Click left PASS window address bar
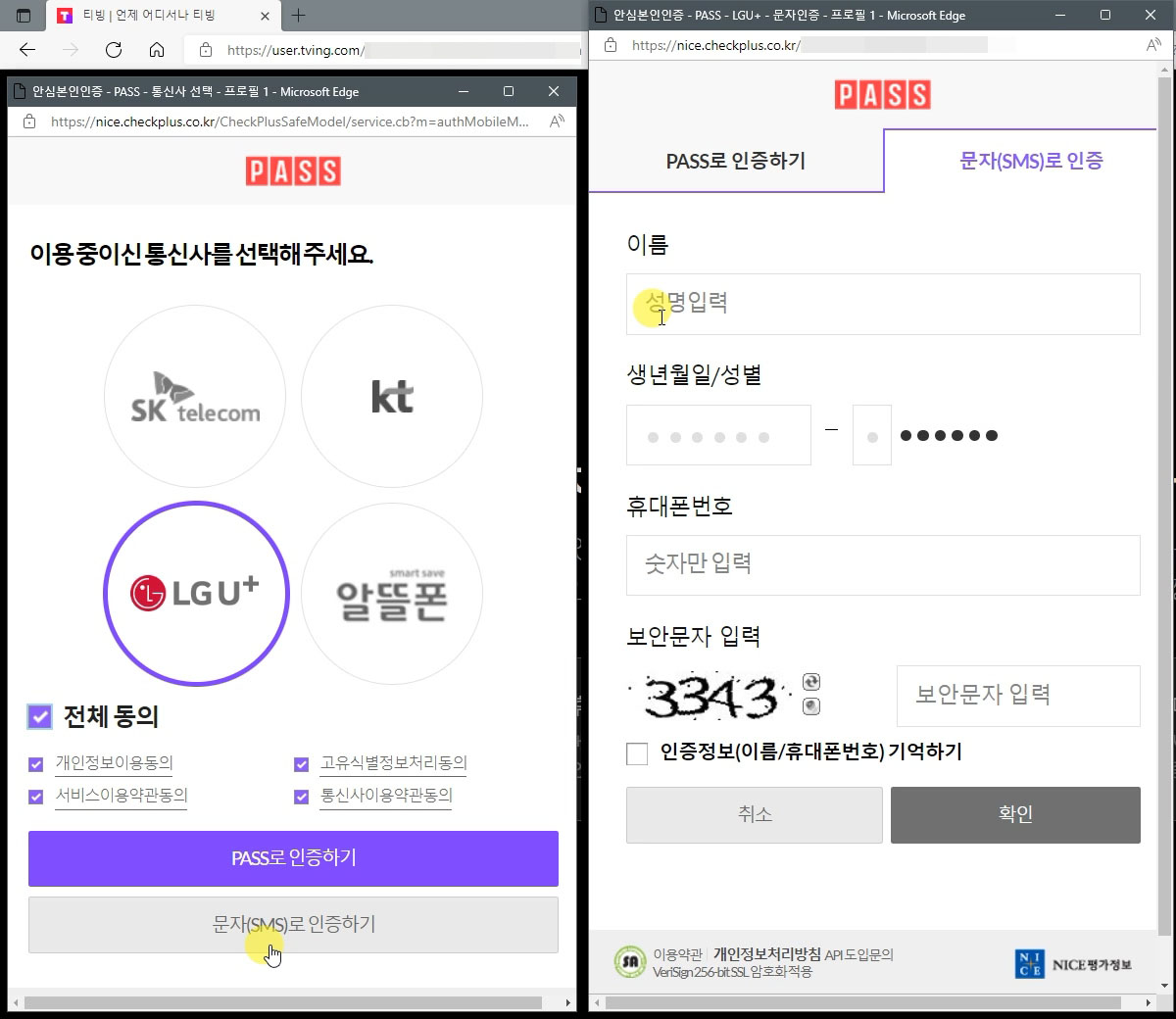This screenshot has height=1019, width=1176. (290, 121)
